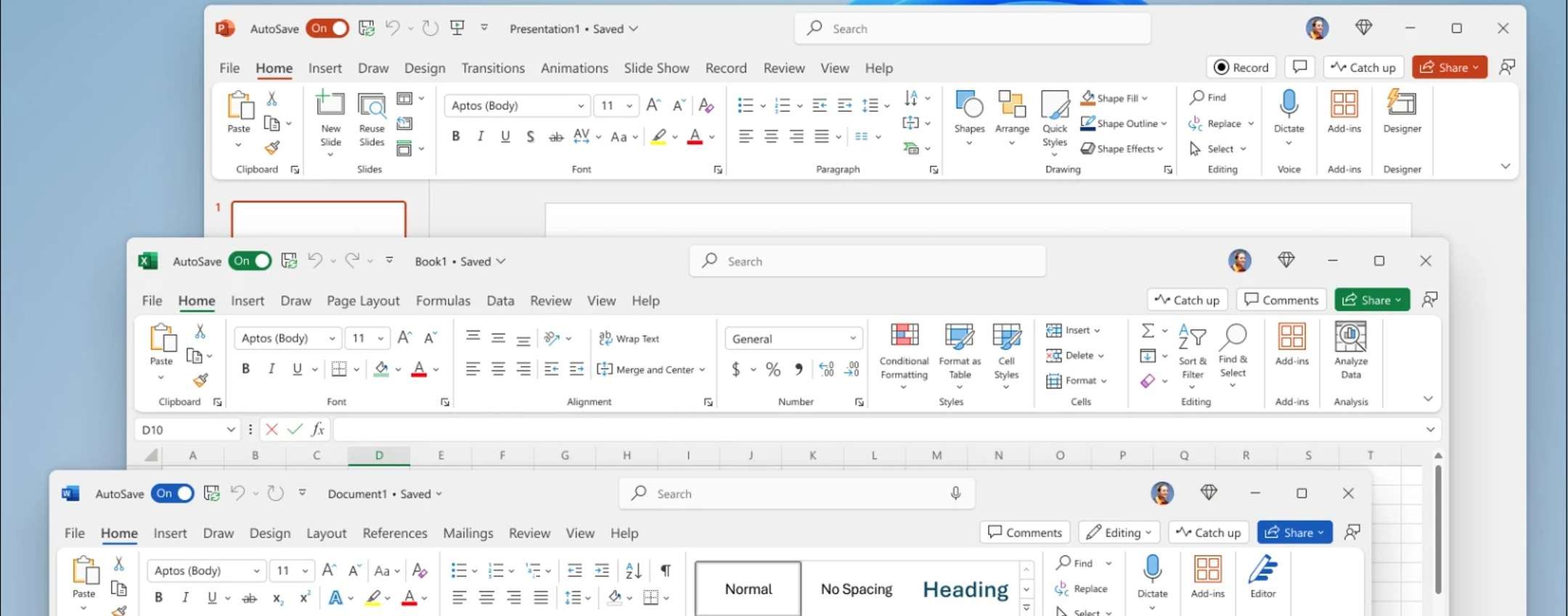The image size is (1568, 616).
Task: Click Format Painter in PowerPoint Clipboard
Action: pyautogui.click(x=272, y=147)
